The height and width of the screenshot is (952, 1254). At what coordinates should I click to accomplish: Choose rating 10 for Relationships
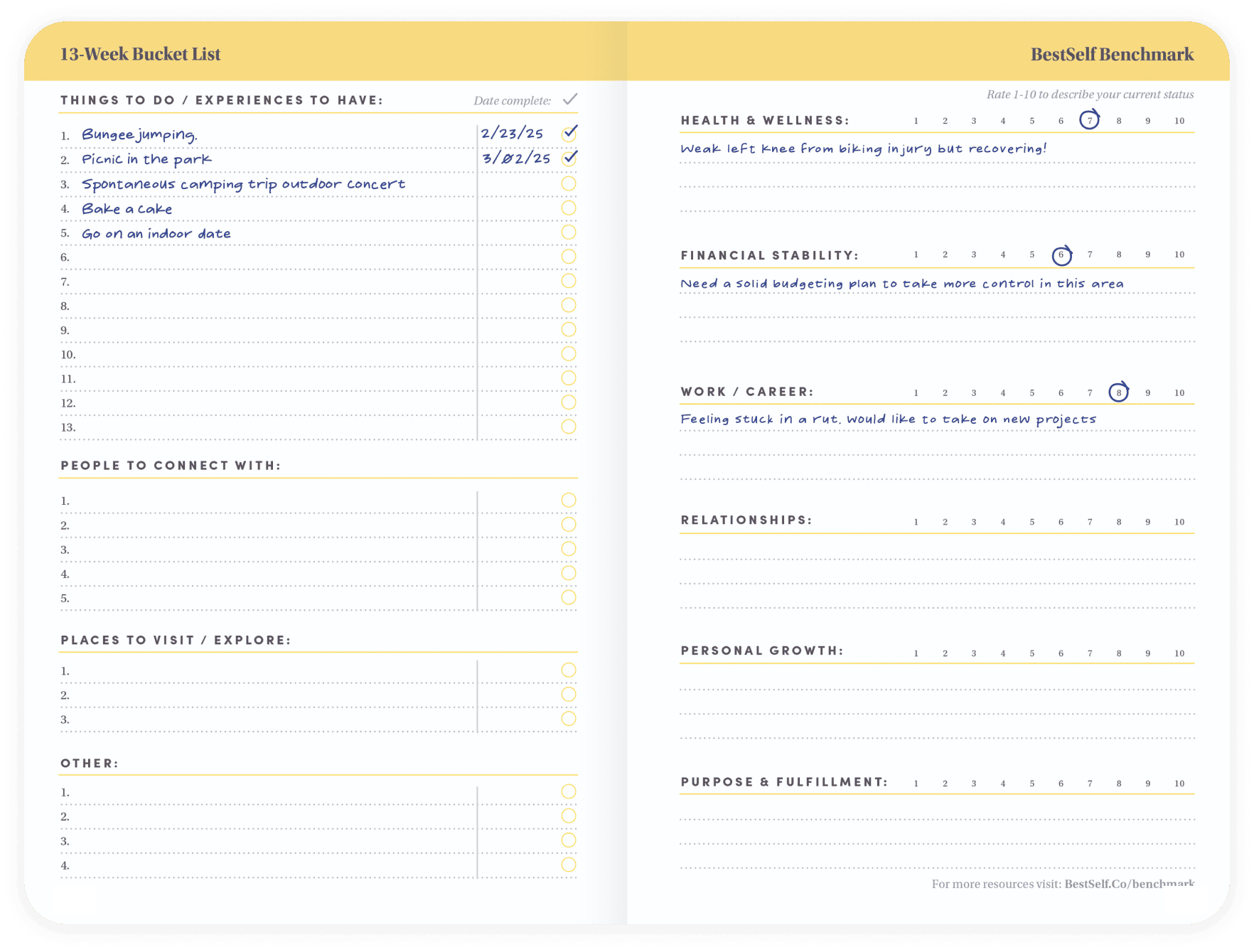tap(1179, 522)
